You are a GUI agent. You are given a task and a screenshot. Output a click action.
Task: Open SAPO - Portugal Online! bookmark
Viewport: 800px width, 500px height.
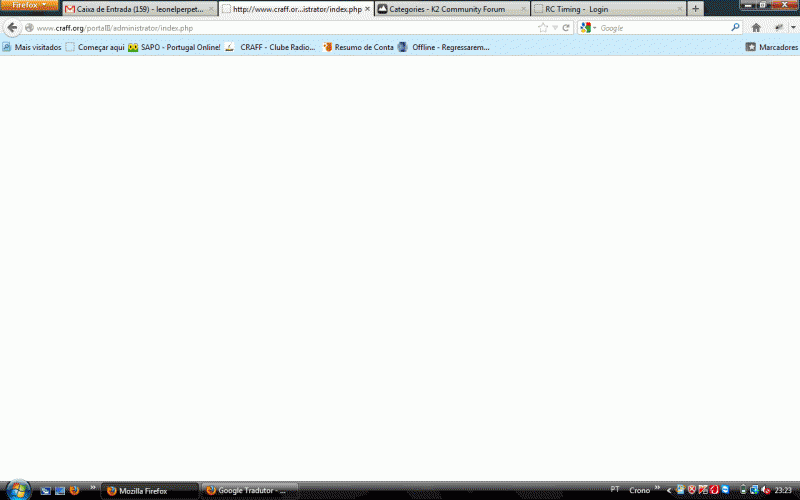174,47
